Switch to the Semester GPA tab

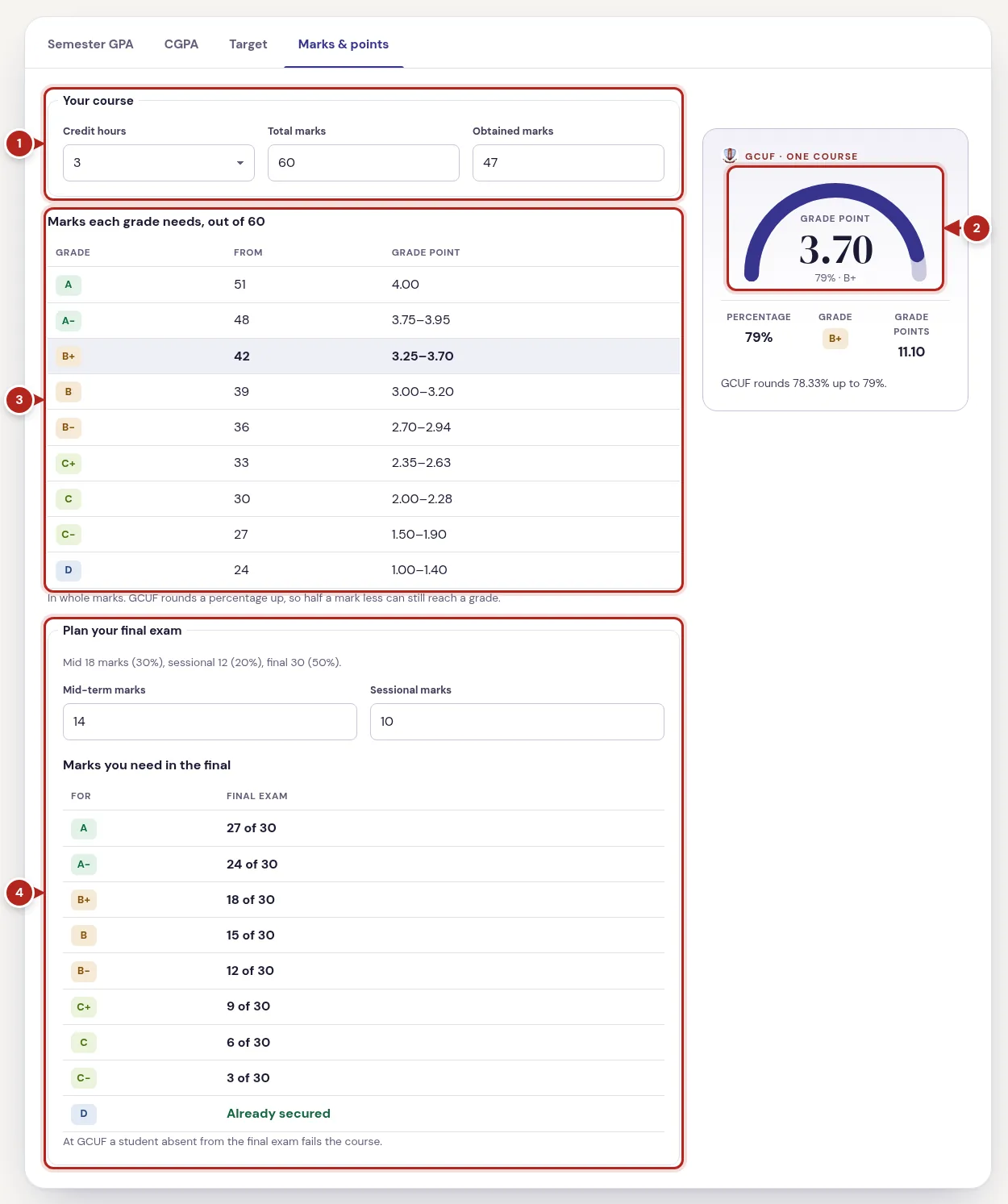(x=90, y=44)
